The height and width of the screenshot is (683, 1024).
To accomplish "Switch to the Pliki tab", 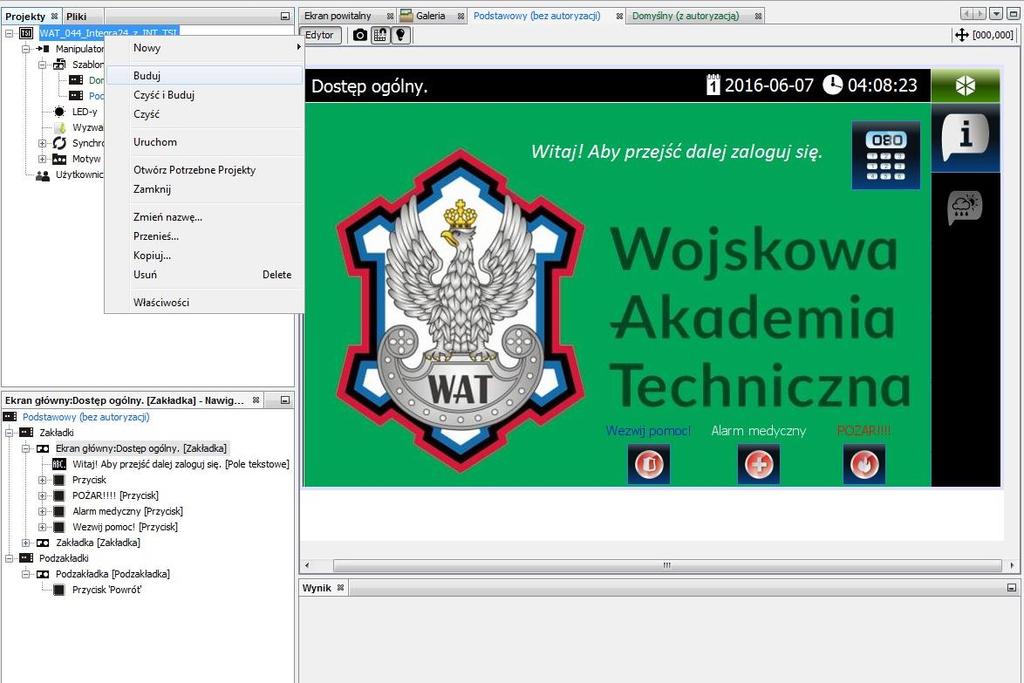I will click(76, 16).
